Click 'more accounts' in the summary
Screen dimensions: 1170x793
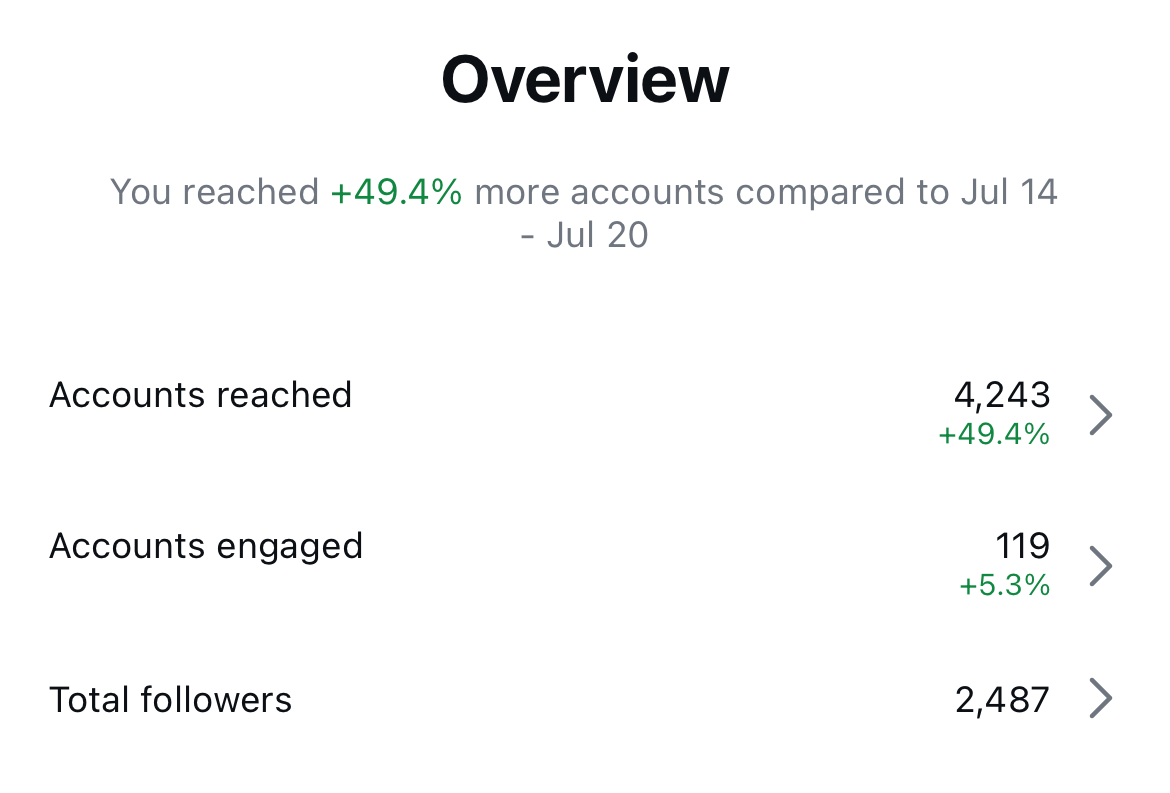coord(598,191)
